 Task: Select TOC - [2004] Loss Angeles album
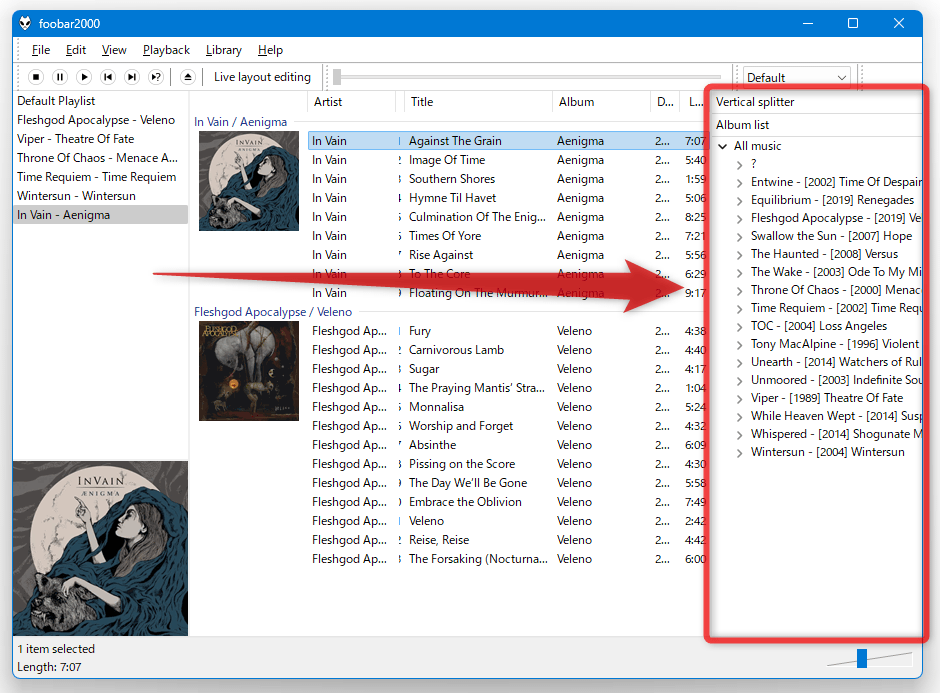tap(819, 326)
